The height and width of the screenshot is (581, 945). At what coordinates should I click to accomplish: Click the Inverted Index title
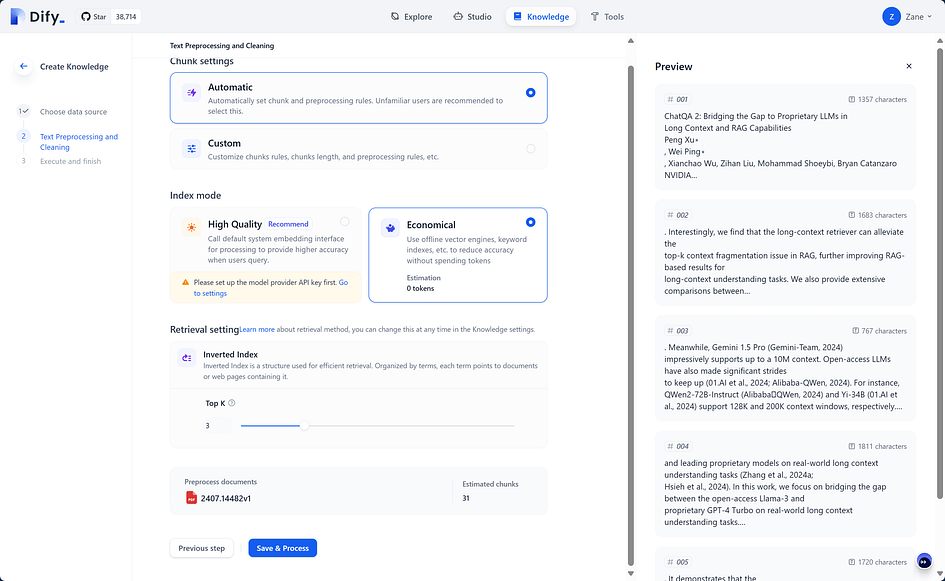(230, 355)
